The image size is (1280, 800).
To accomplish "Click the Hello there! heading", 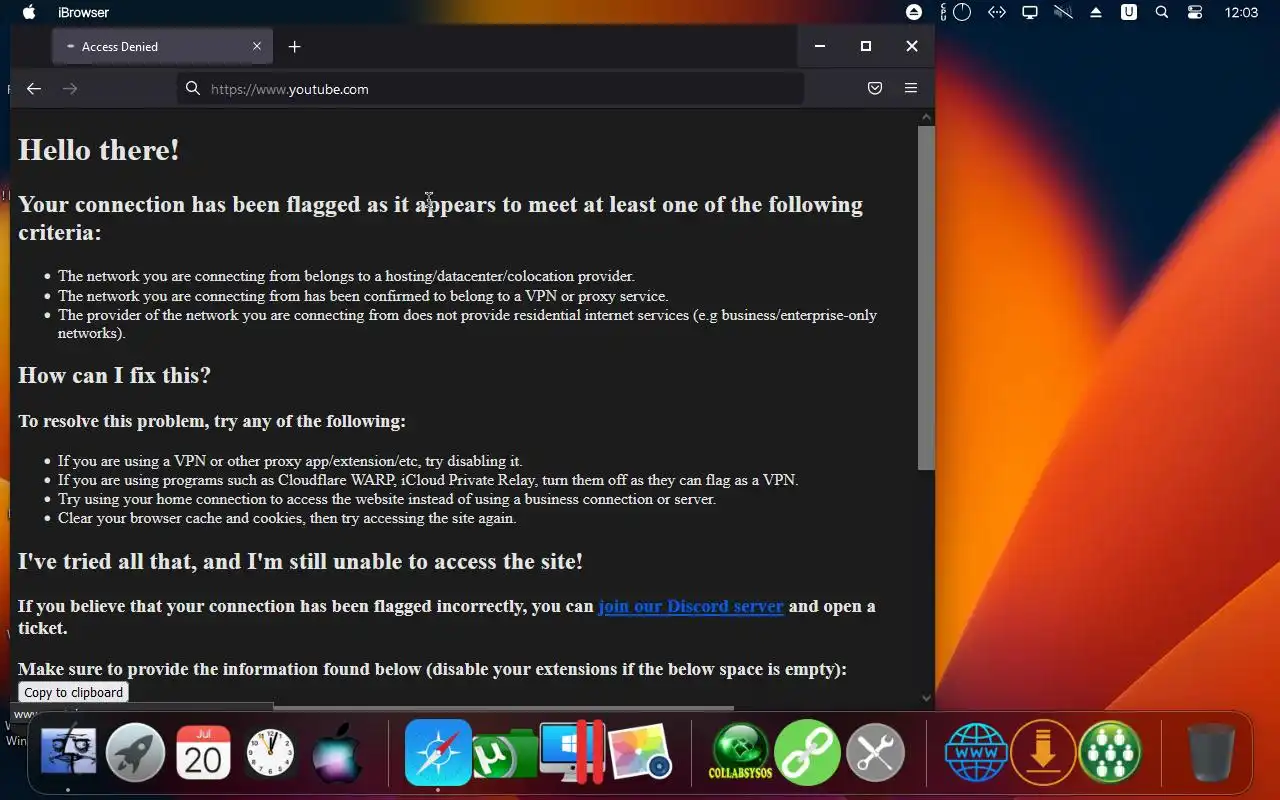I will [x=99, y=150].
